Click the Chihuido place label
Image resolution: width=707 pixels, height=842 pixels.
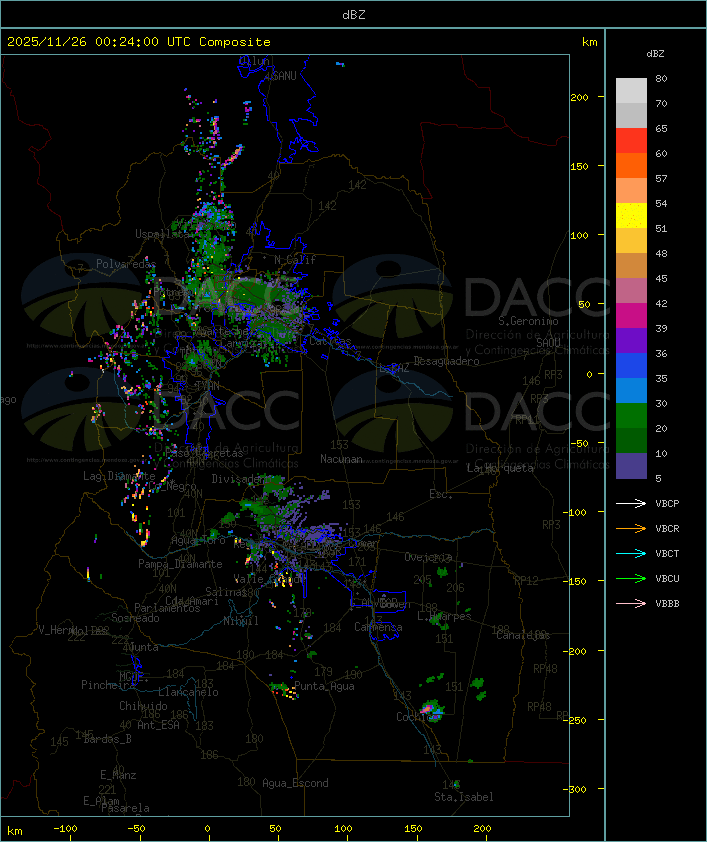click(x=143, y=706)
